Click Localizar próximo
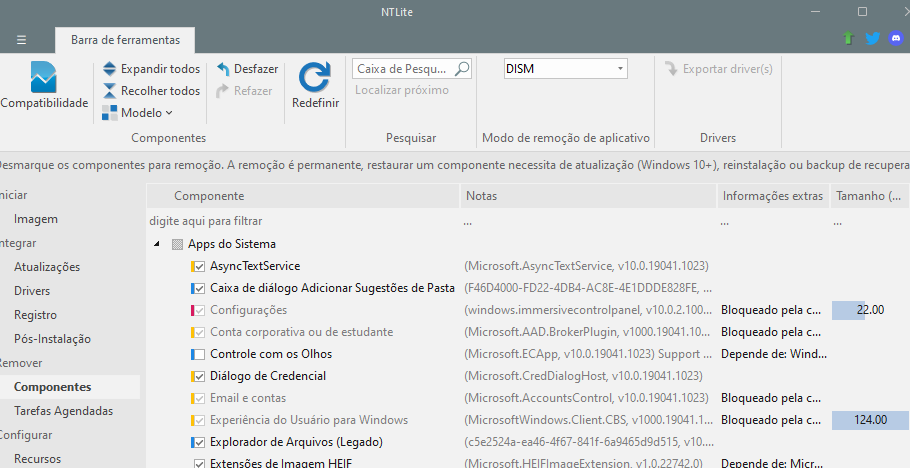Viewport: 910px width, 468px height. click(x=402, y=90)
